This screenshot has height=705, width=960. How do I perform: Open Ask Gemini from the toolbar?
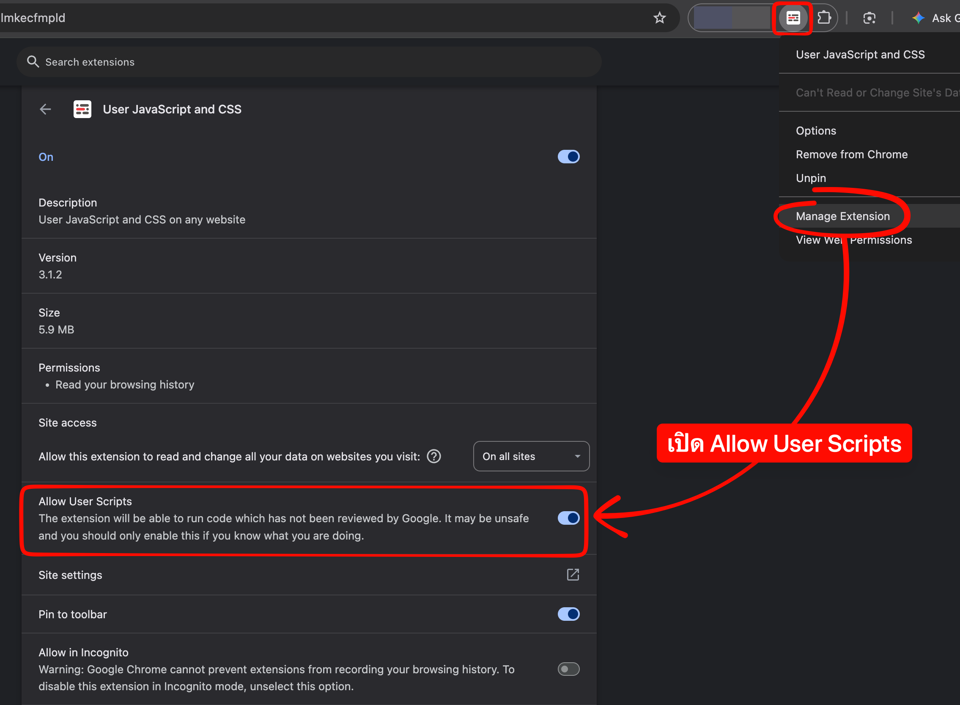[935, 18]
